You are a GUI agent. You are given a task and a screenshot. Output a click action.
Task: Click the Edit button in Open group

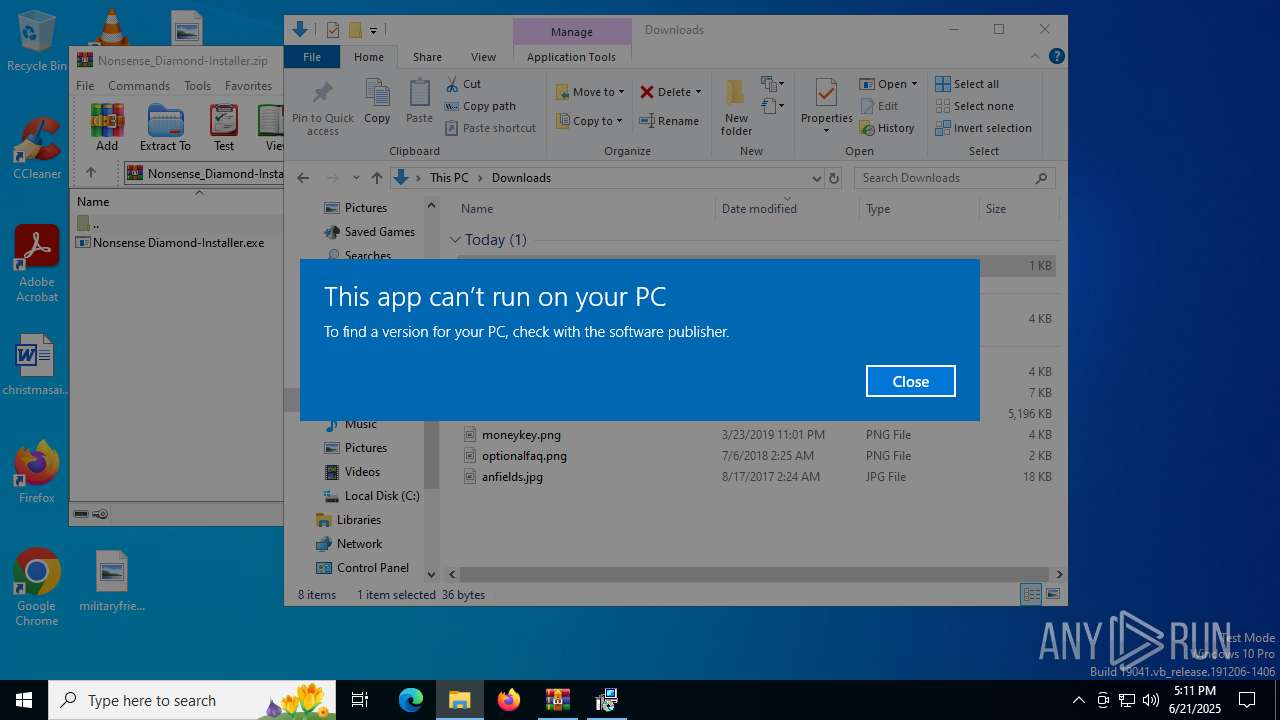pos(879,106)
